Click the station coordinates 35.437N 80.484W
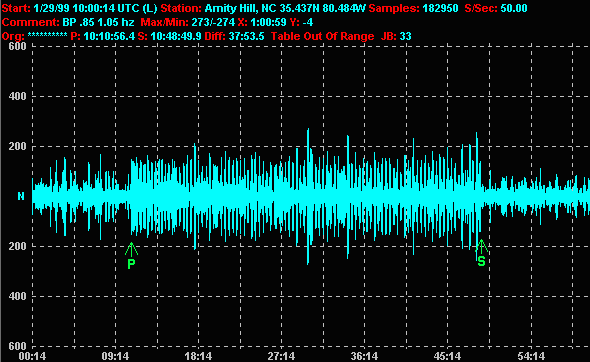590x362 pixels. coord(322,8)
